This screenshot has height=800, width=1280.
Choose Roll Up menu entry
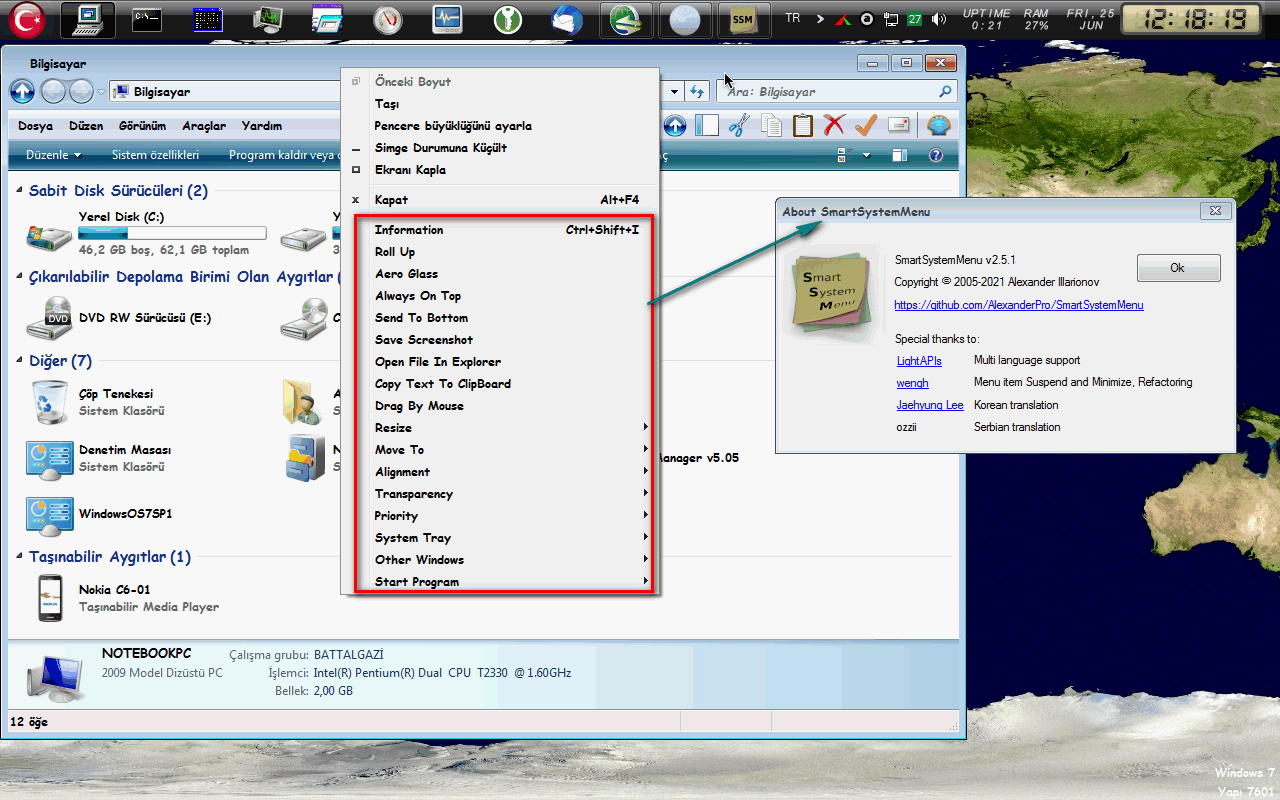pyautogui.click(x=501, y=252)
